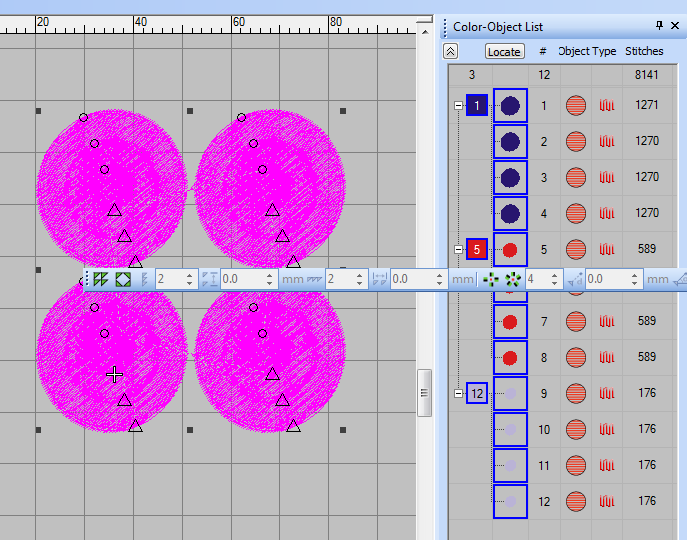Select dark blue color swatch 1
Viewport: 687px width, 540px height.
(x=477, y=105)
